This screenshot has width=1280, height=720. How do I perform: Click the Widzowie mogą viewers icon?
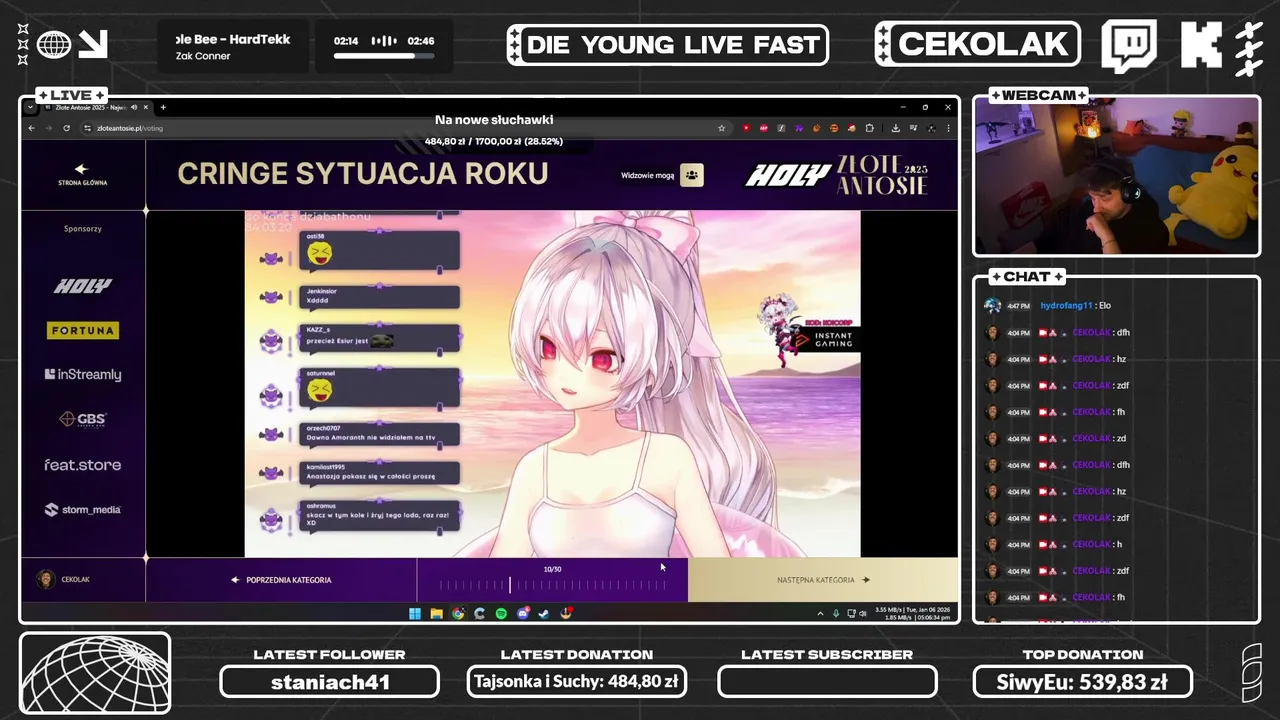tap(692, 175)
